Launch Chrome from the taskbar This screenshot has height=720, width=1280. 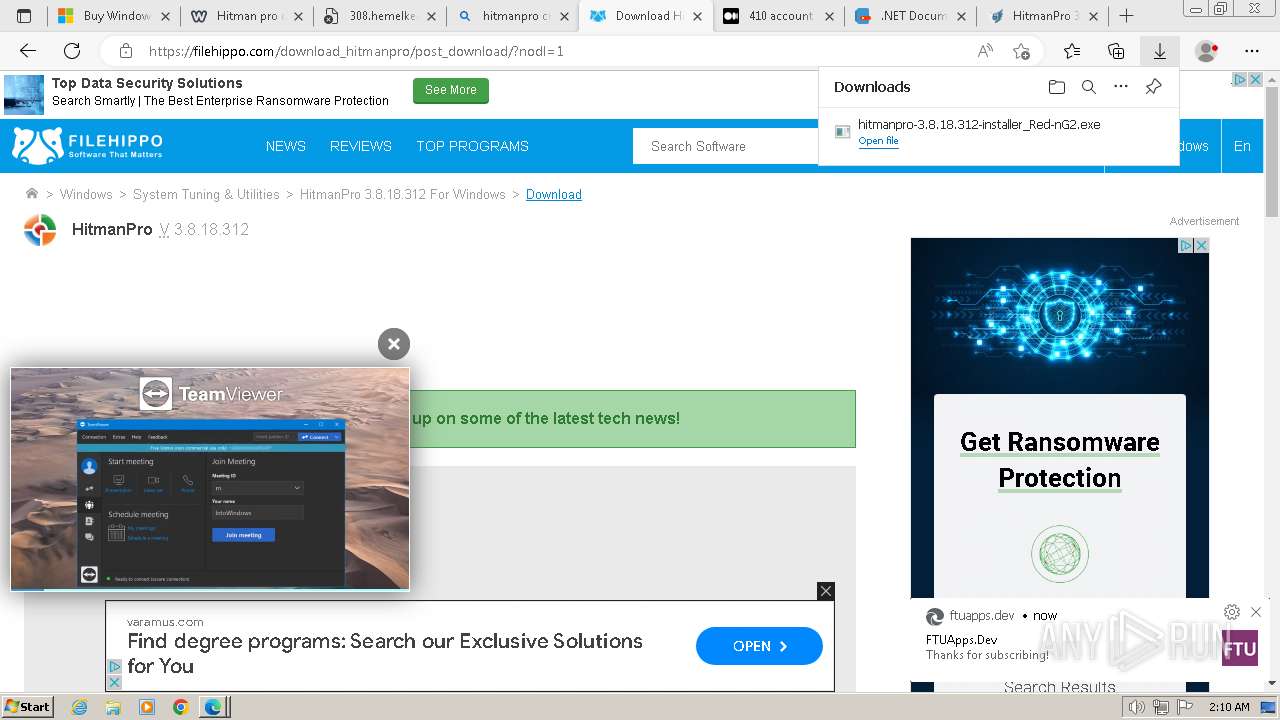[180, 707]
